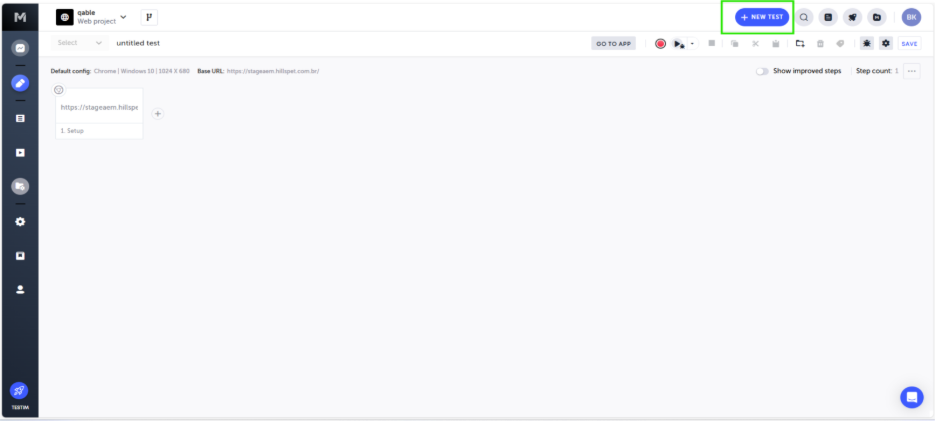Click the qable project globe logo
The width and height of the screenshot is (936, 421).
tap(64, 17)
